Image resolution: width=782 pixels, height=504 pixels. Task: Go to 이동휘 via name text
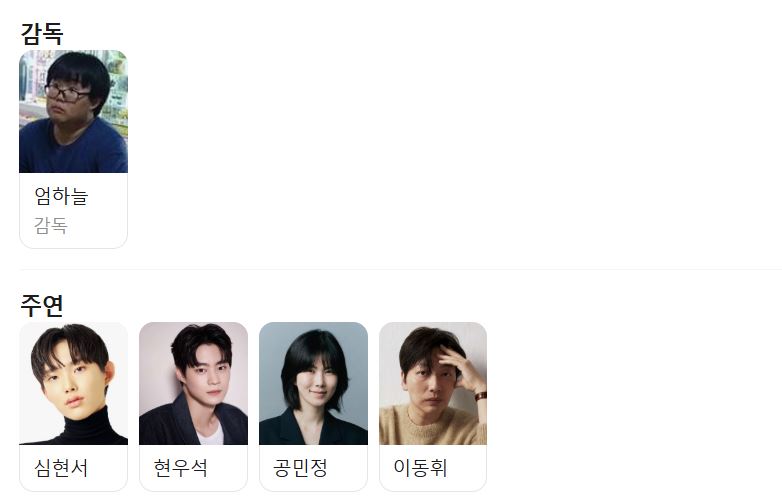(420, 468)
